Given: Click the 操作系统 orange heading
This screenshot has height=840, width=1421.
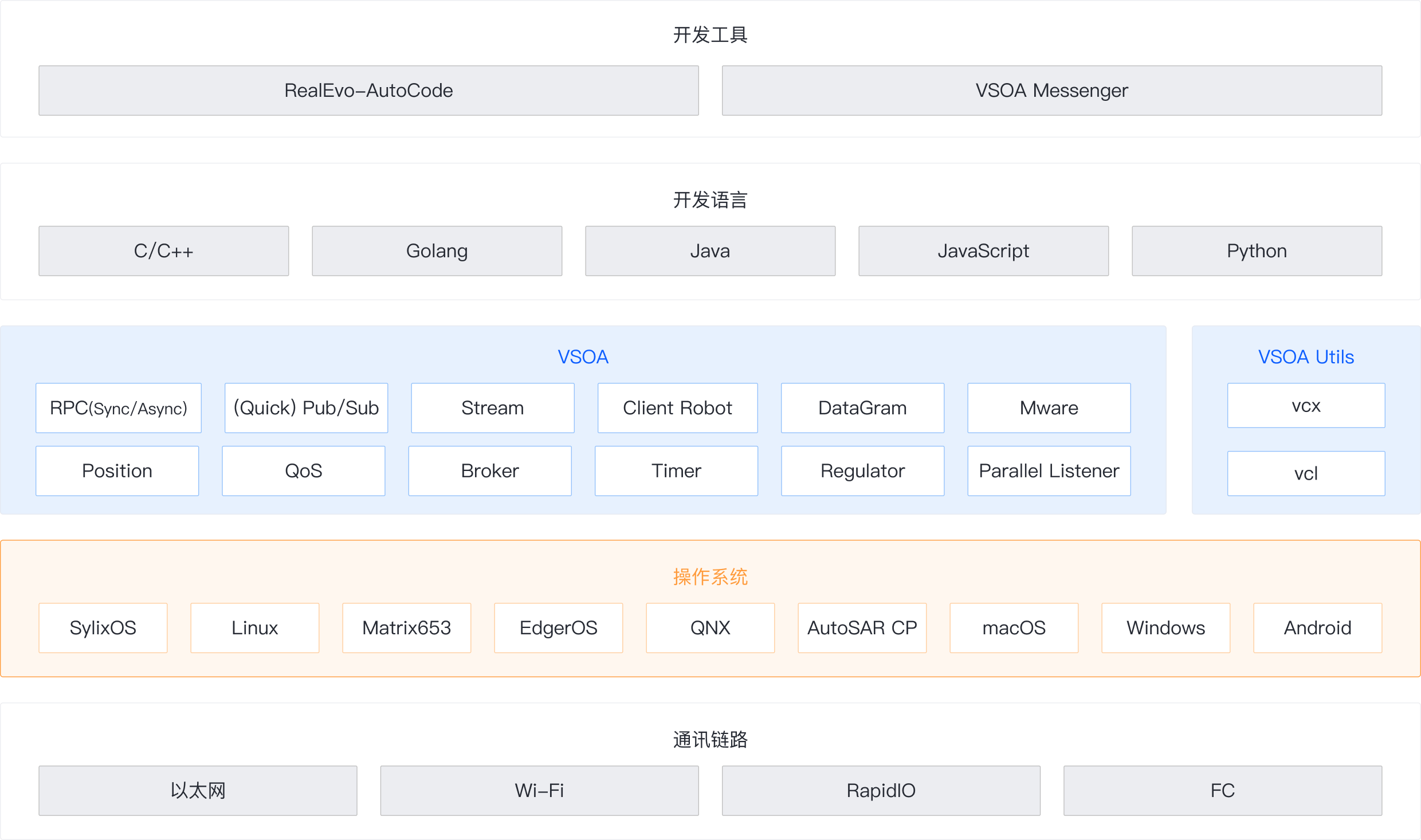Looking at the screenshot, I should pos(710,577).
